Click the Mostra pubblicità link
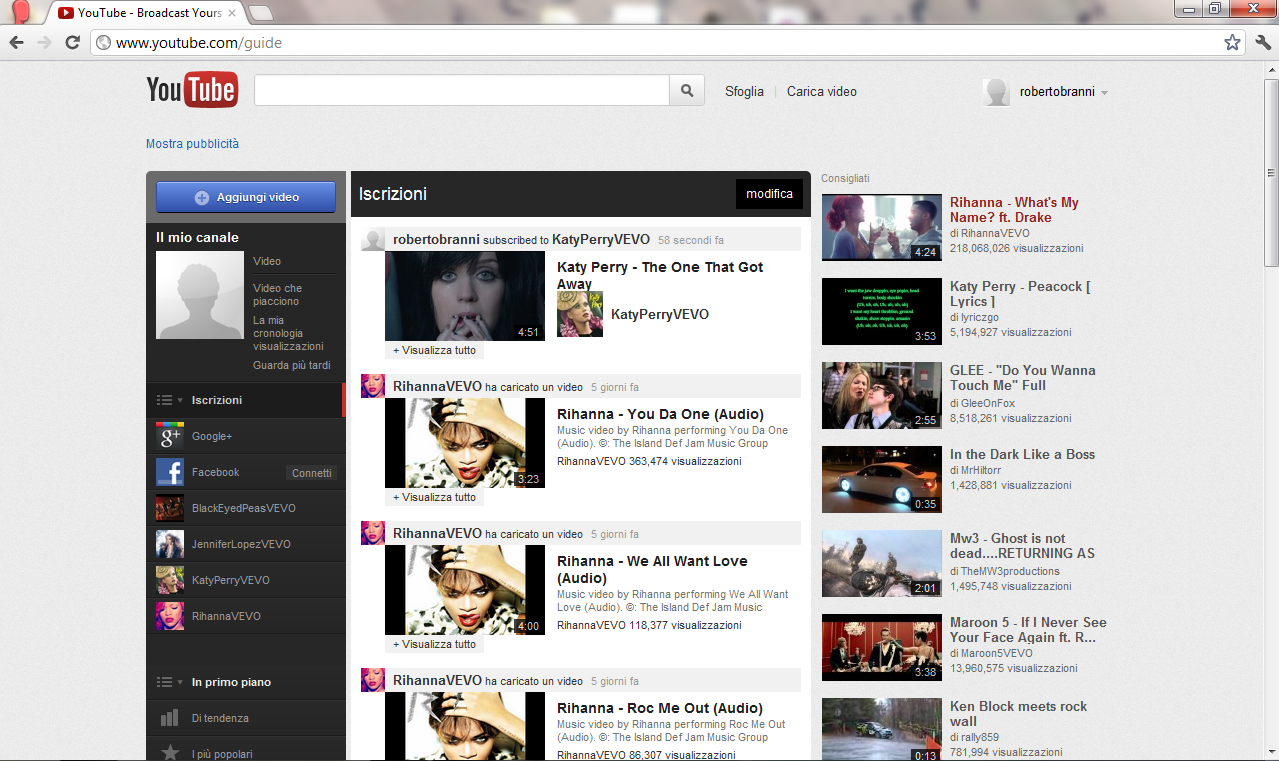 coord(193,144)
